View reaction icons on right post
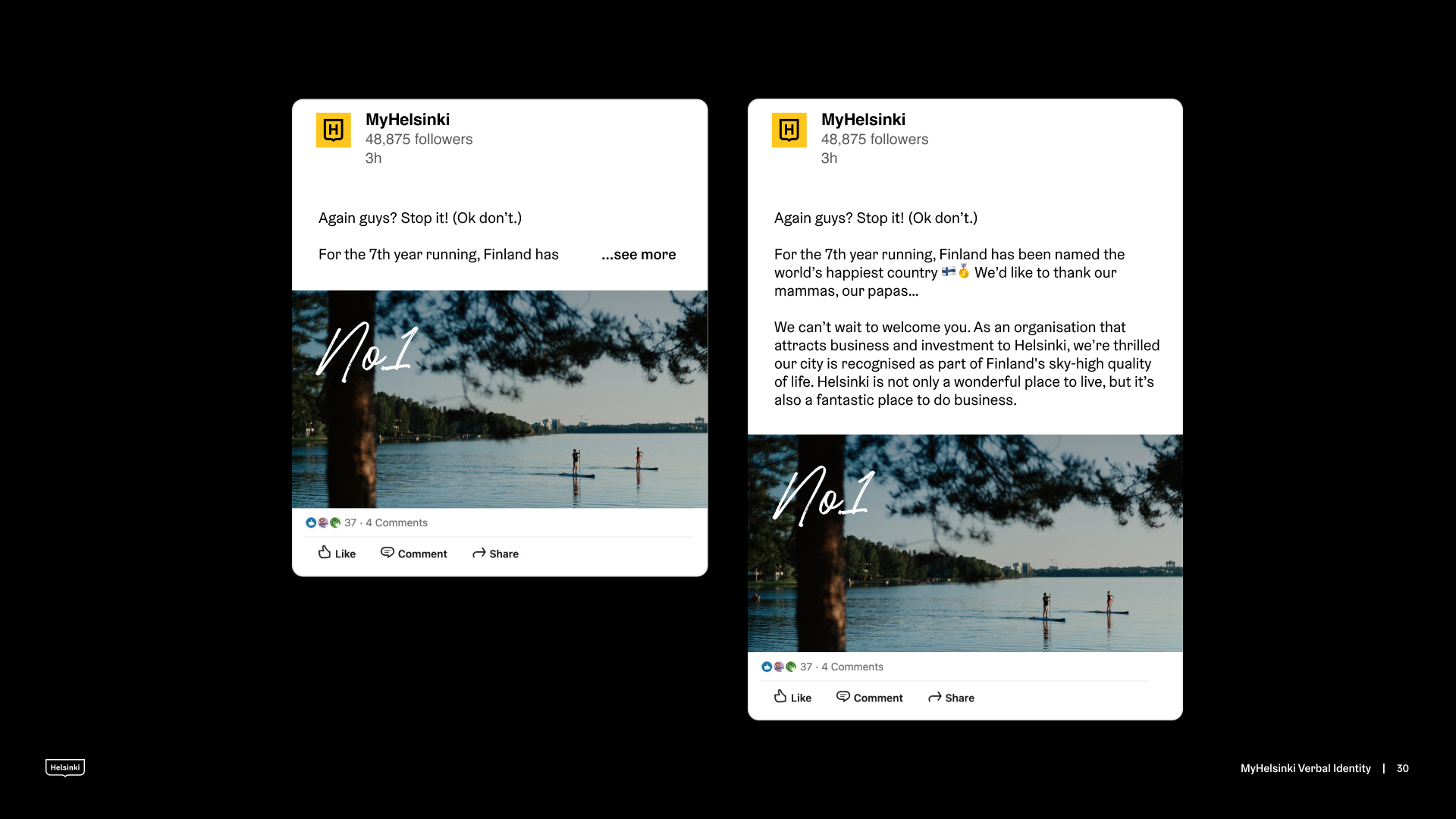The width and height of the screenshot is (1456, 819). [x=779, y=667]
